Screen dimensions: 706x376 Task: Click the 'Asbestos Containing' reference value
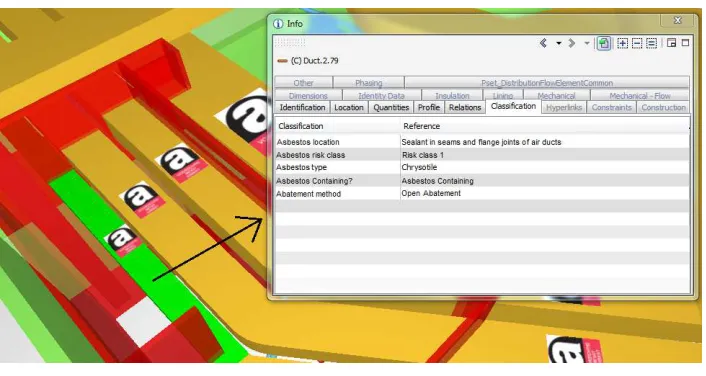437,181
